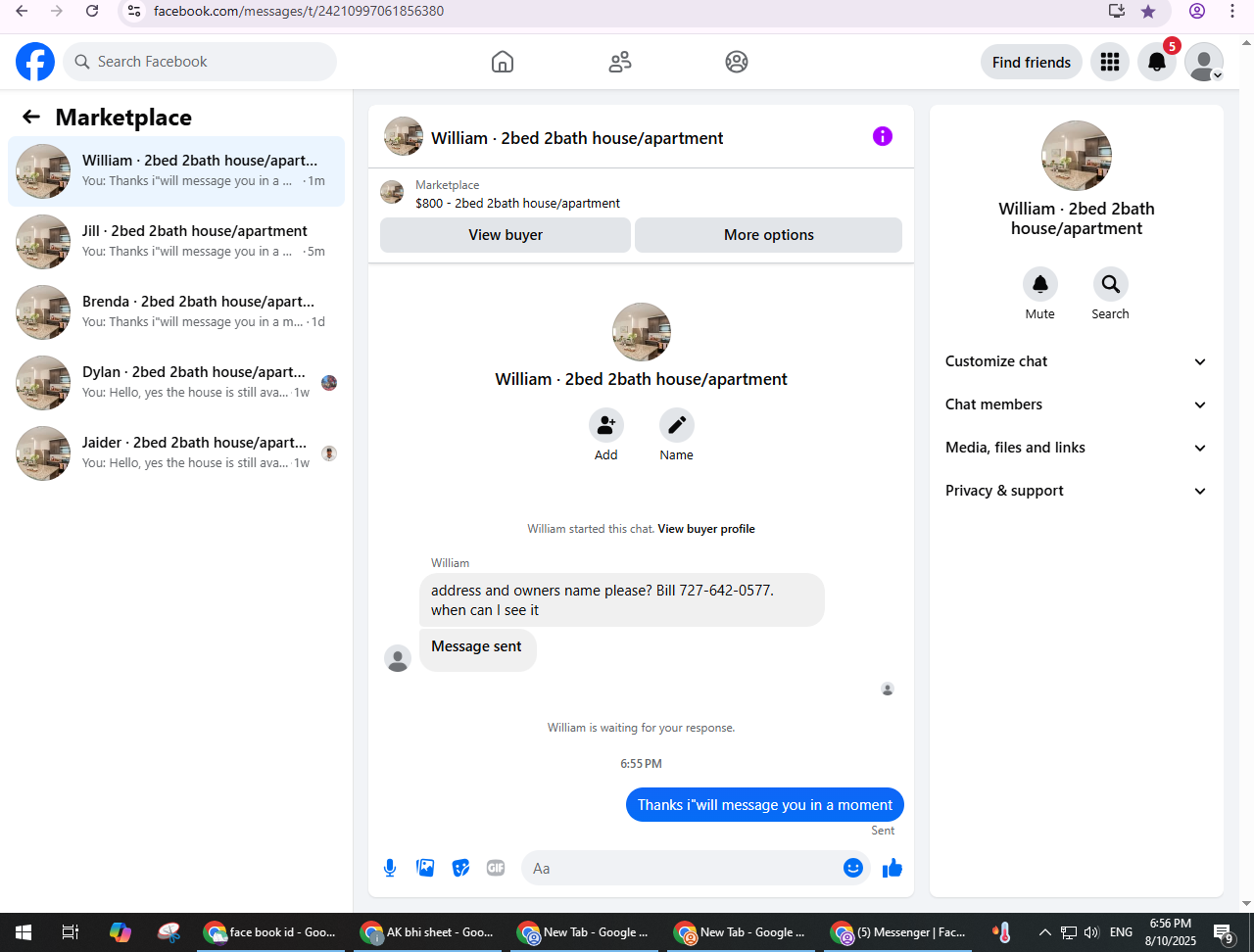Open the notifications bell
This screenshot has height=952, width=1254.
pos(1157,62)
